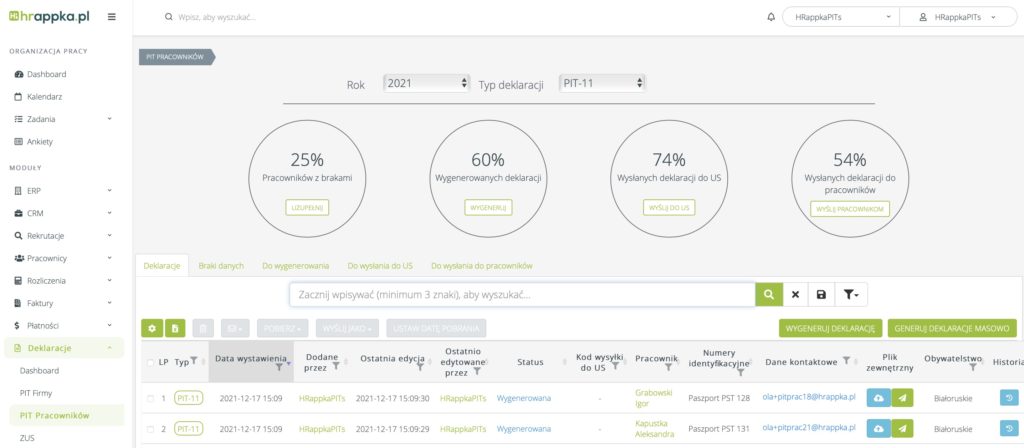Click the green gear settings icon
The height and width of the screenshot is (448, 1024).
coord(152,328)
